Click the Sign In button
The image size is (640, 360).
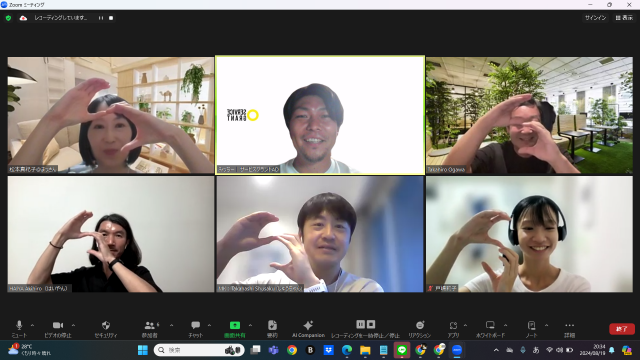(596, 18)
